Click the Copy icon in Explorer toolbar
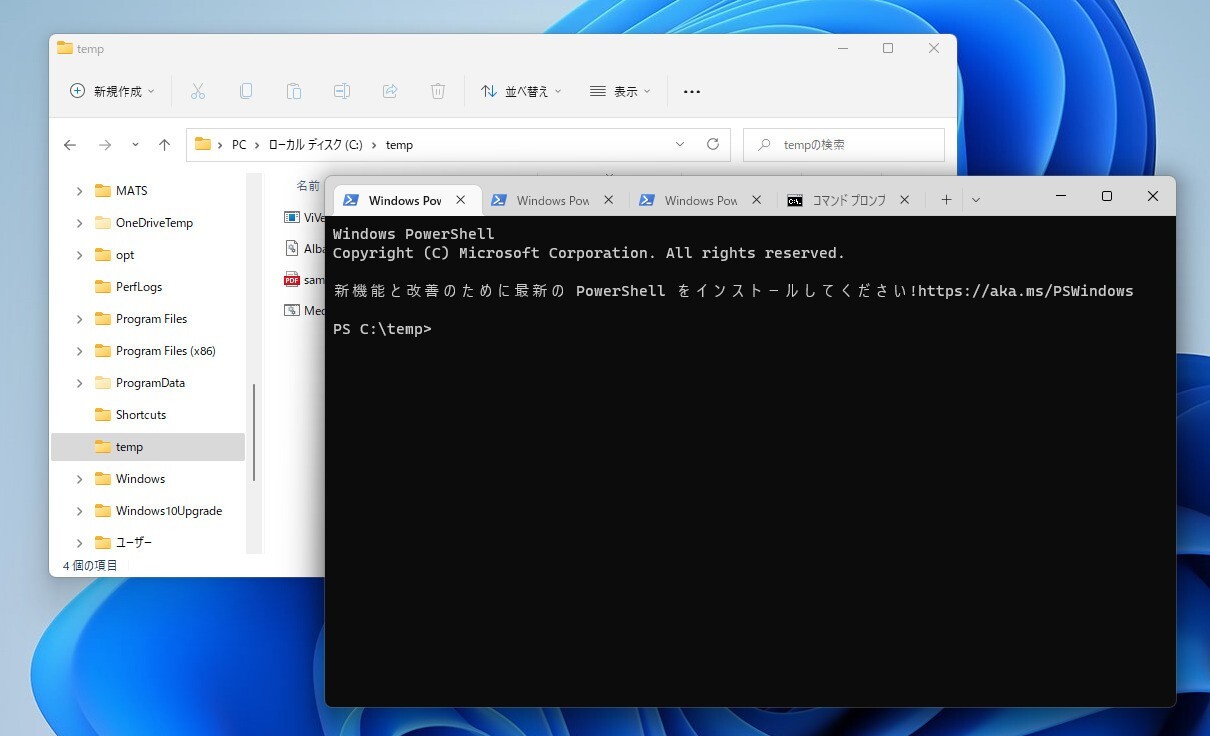Image resolution: width=1210 pixels, height=736 pixels. (246, 91)
